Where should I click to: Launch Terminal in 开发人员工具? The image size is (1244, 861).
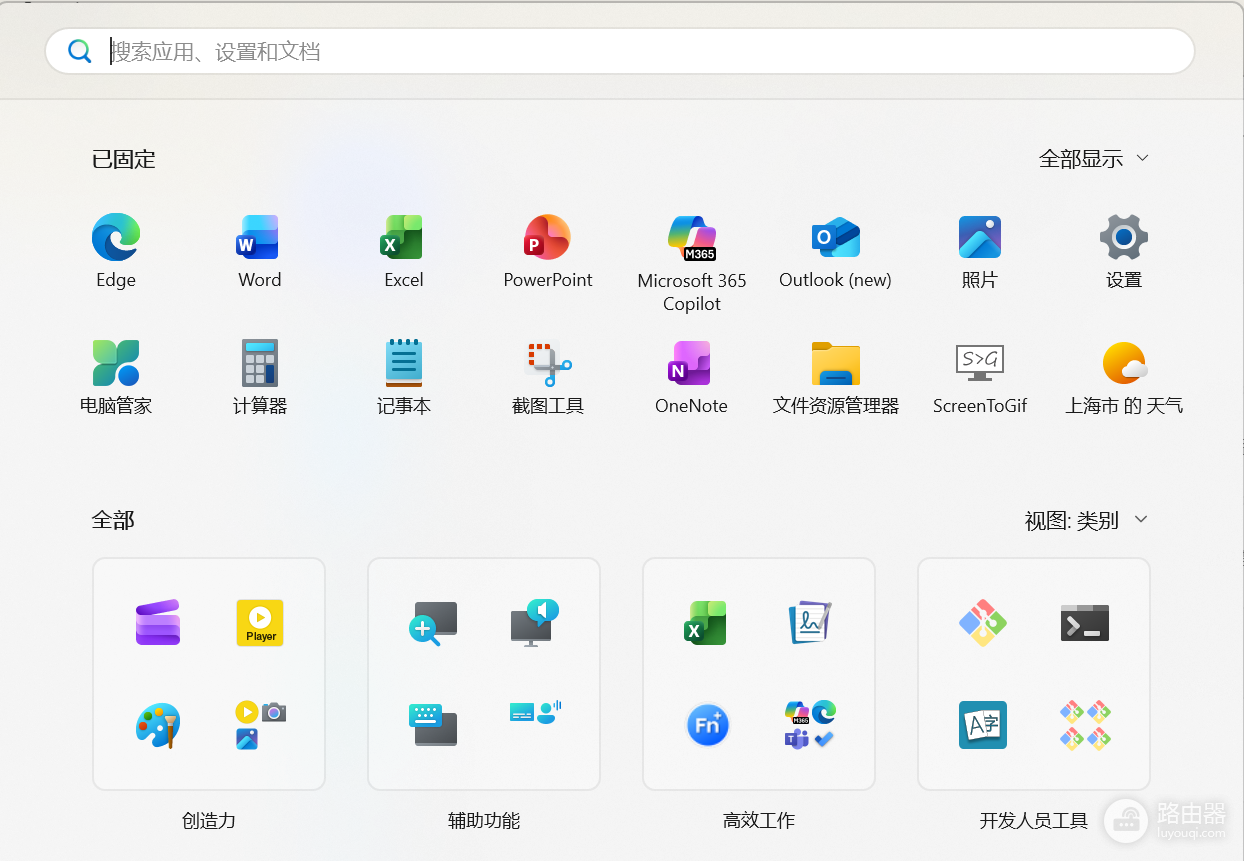click(1085, 622)
